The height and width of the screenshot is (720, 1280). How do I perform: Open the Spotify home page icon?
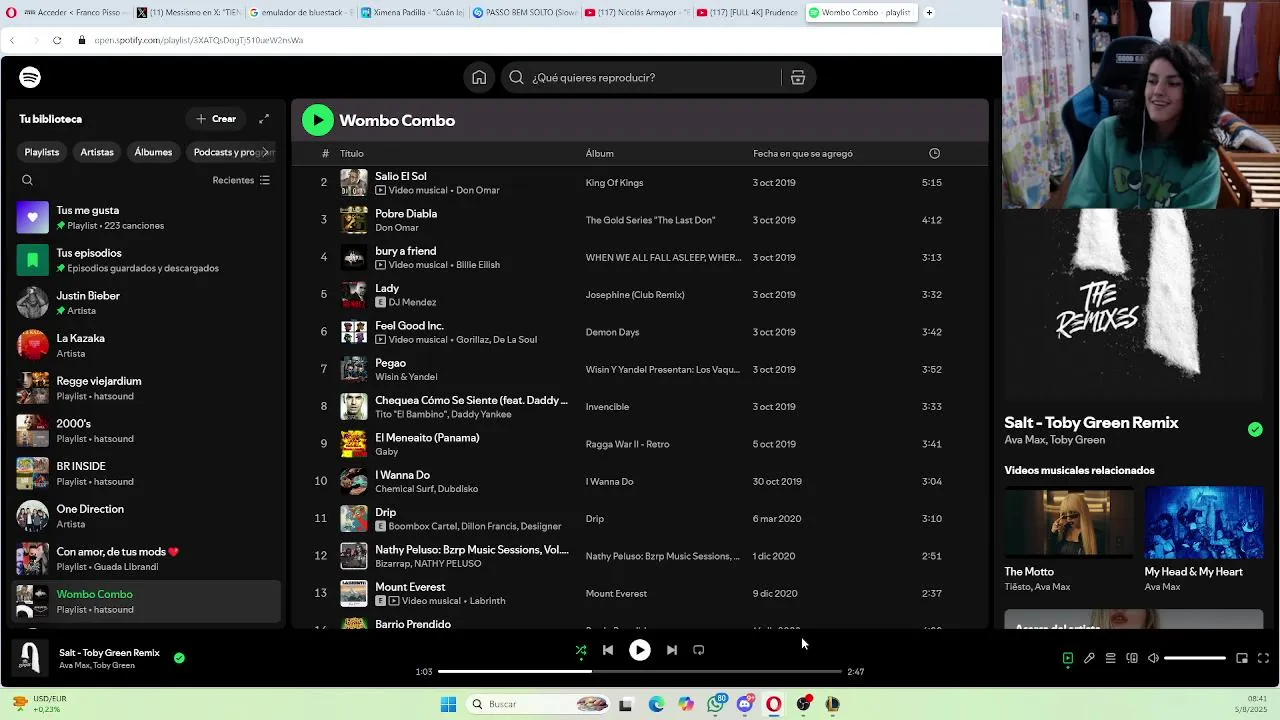tap(479, 78)
